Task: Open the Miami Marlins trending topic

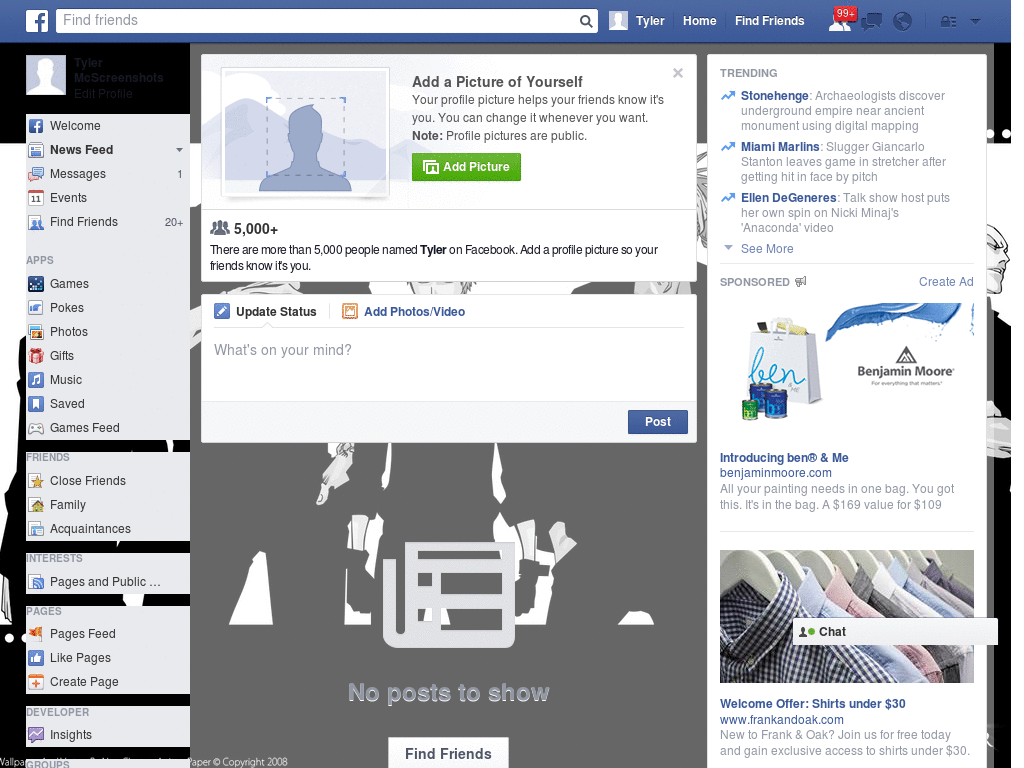Action: tap(780, 147)
